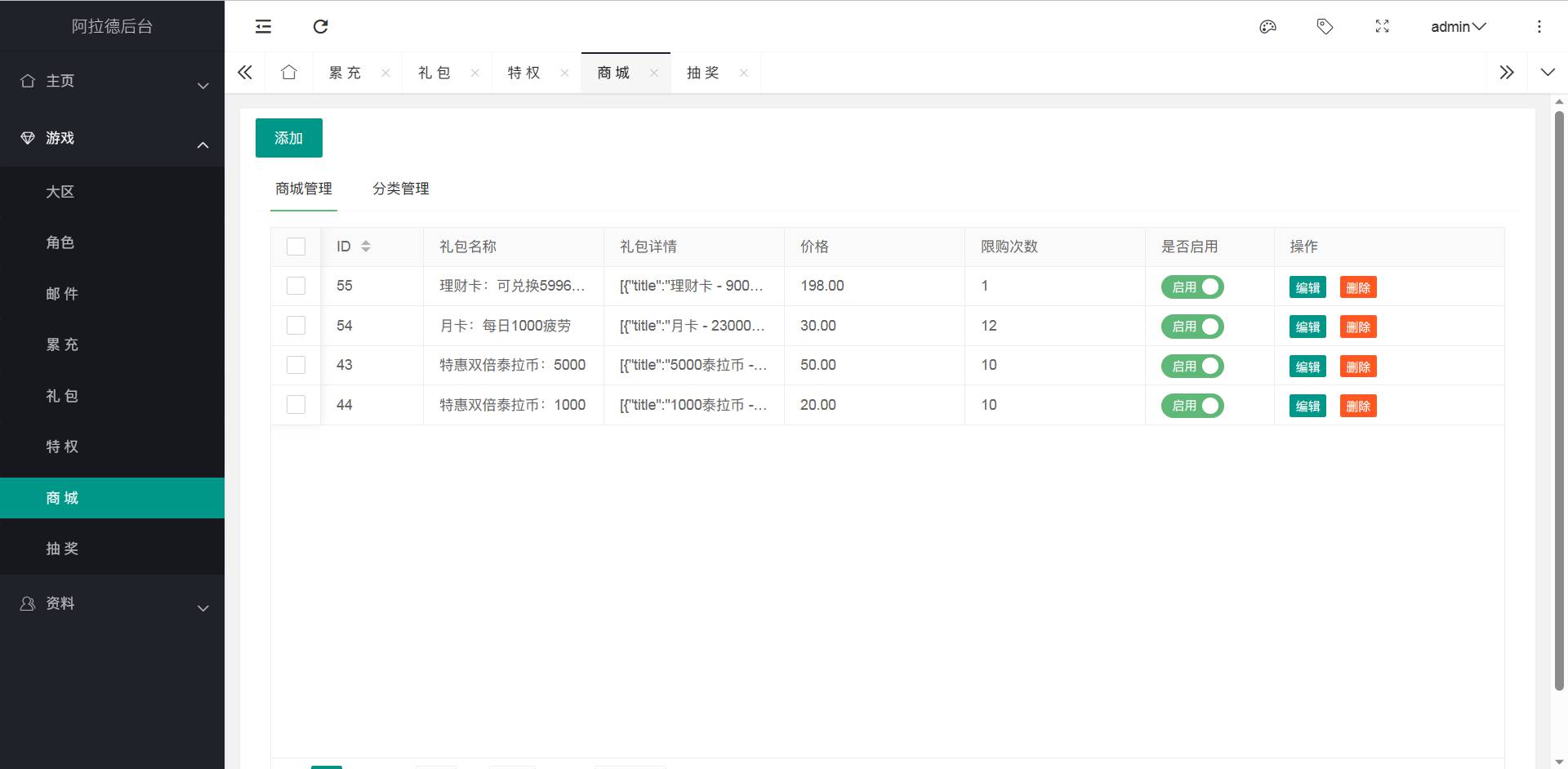Viewport: 1568px width, 769px height.
Task: Click the tag note icon in header
Action: (1325, 27)
